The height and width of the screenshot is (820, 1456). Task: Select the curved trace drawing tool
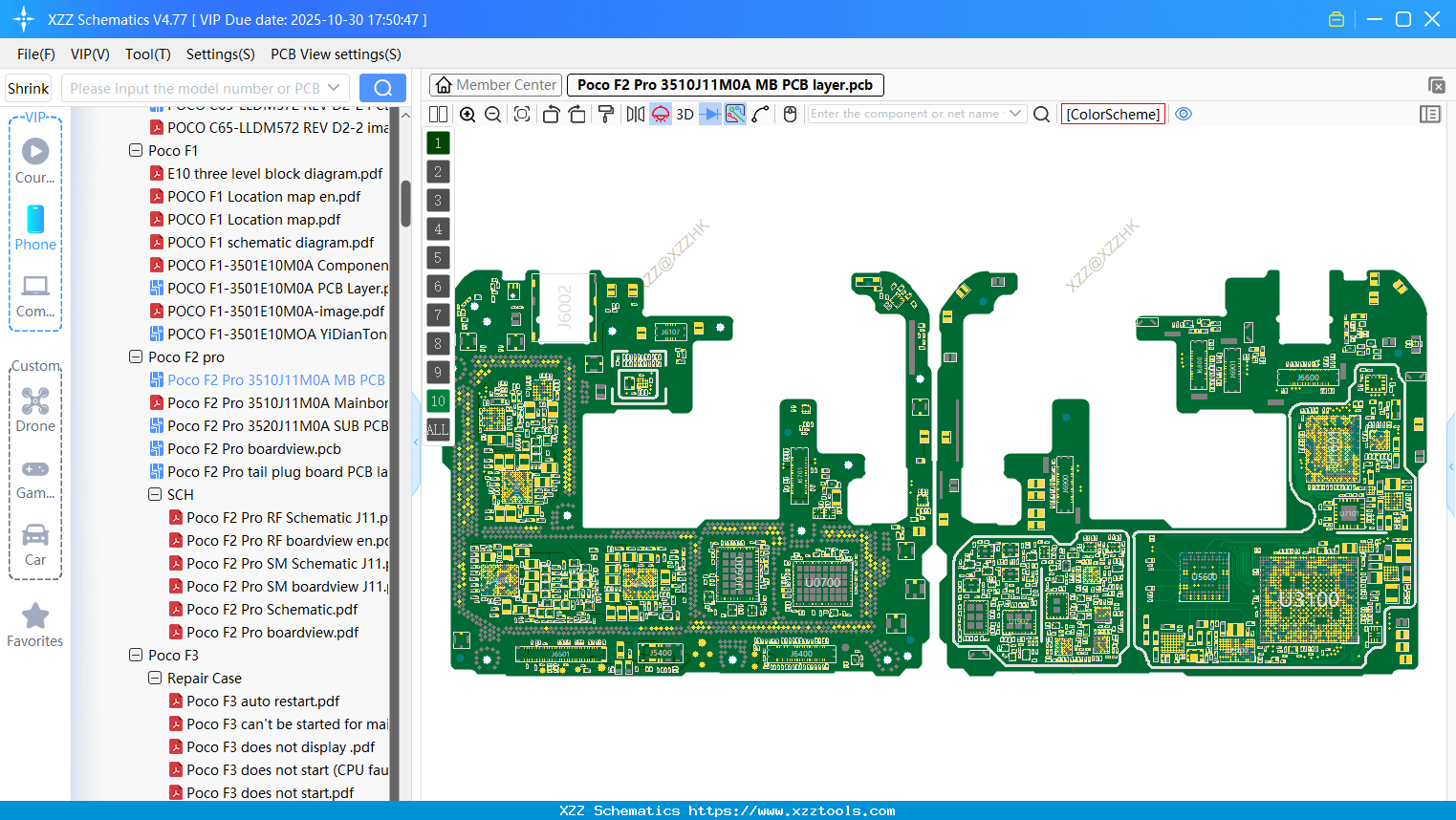pos(761,114)
